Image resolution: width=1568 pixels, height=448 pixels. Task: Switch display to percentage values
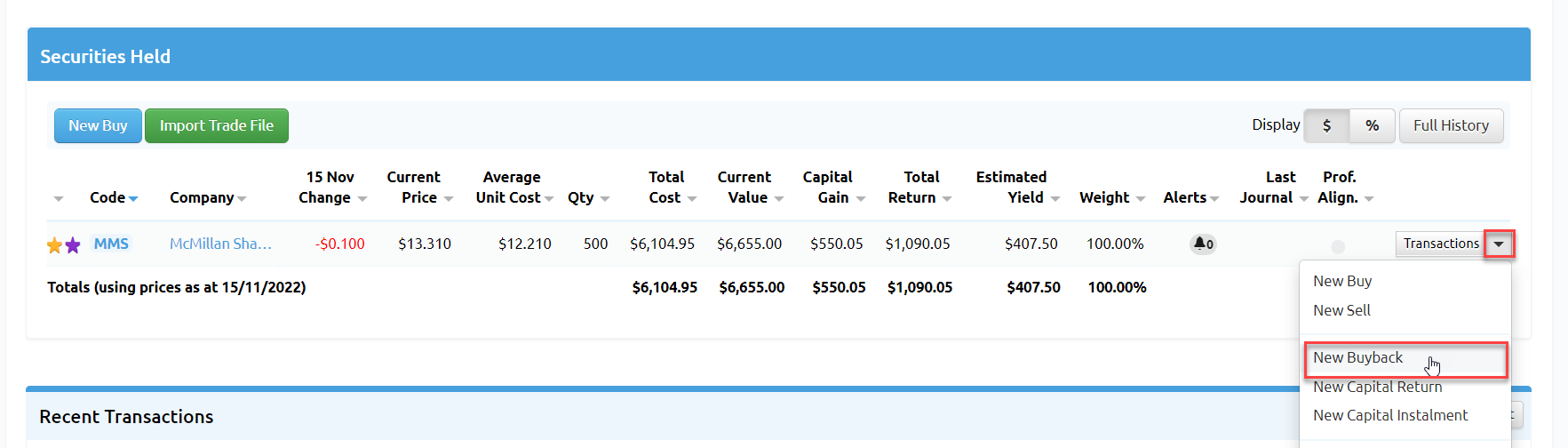1372,125
